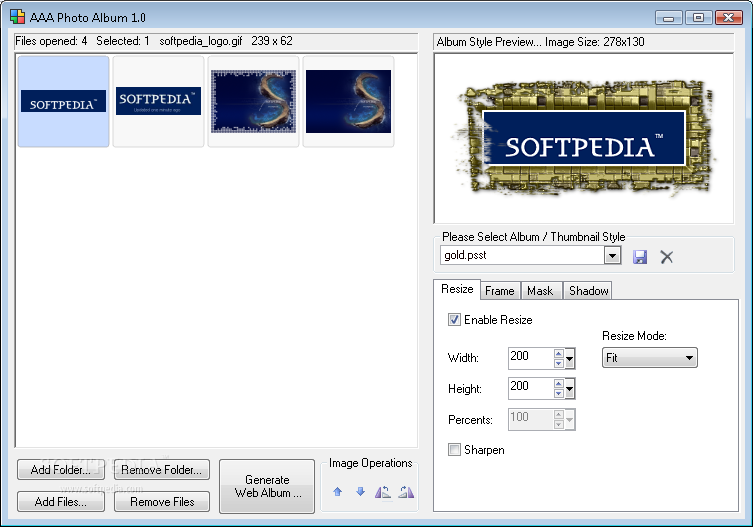Click Generate Web Album button

pos(267,486)
